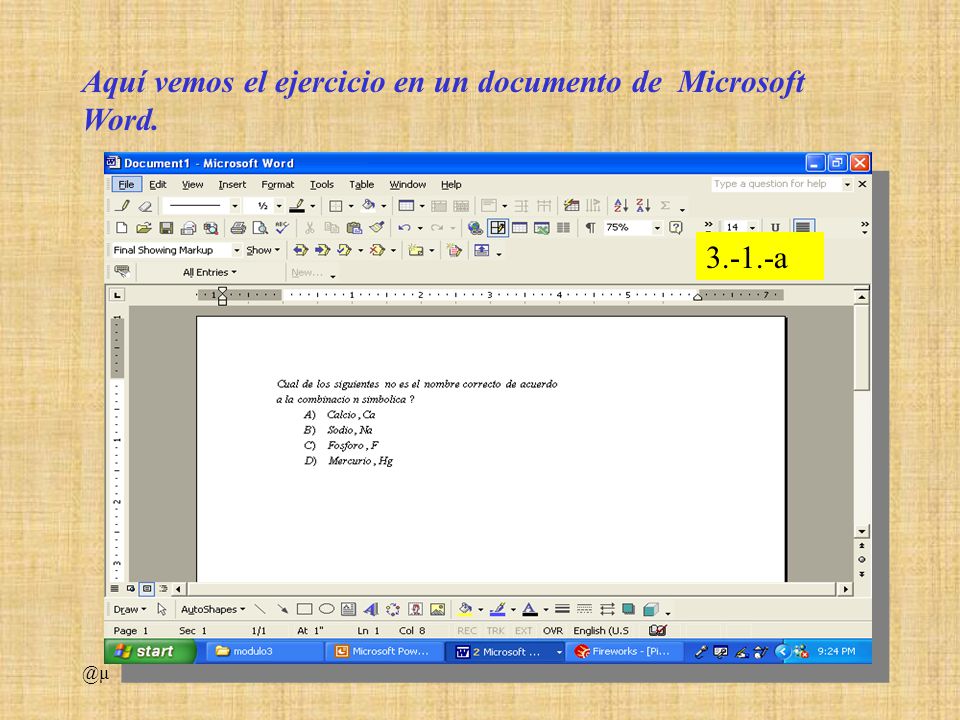Viewport: 960px width, 720px height.
Task: Click the Print icon
Action: (238, 228)
